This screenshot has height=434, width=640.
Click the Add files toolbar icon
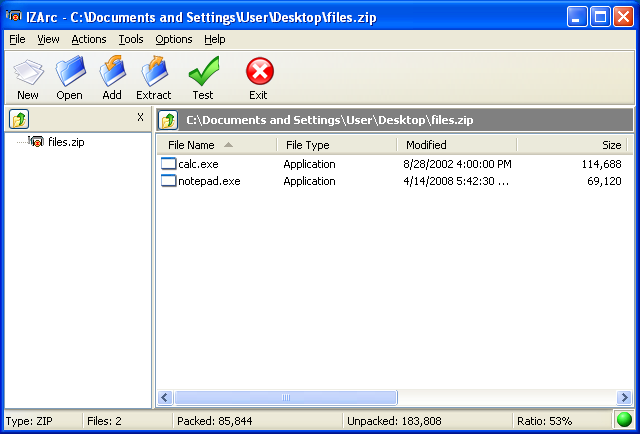[112, 75]
